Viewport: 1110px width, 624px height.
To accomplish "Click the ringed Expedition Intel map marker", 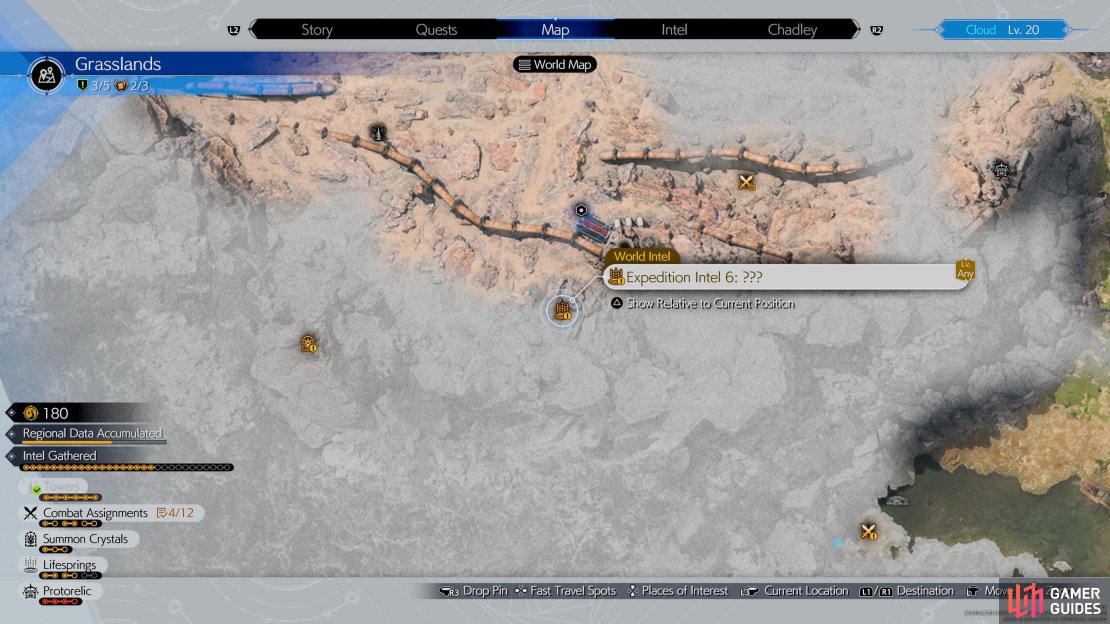I will [563, 310].
